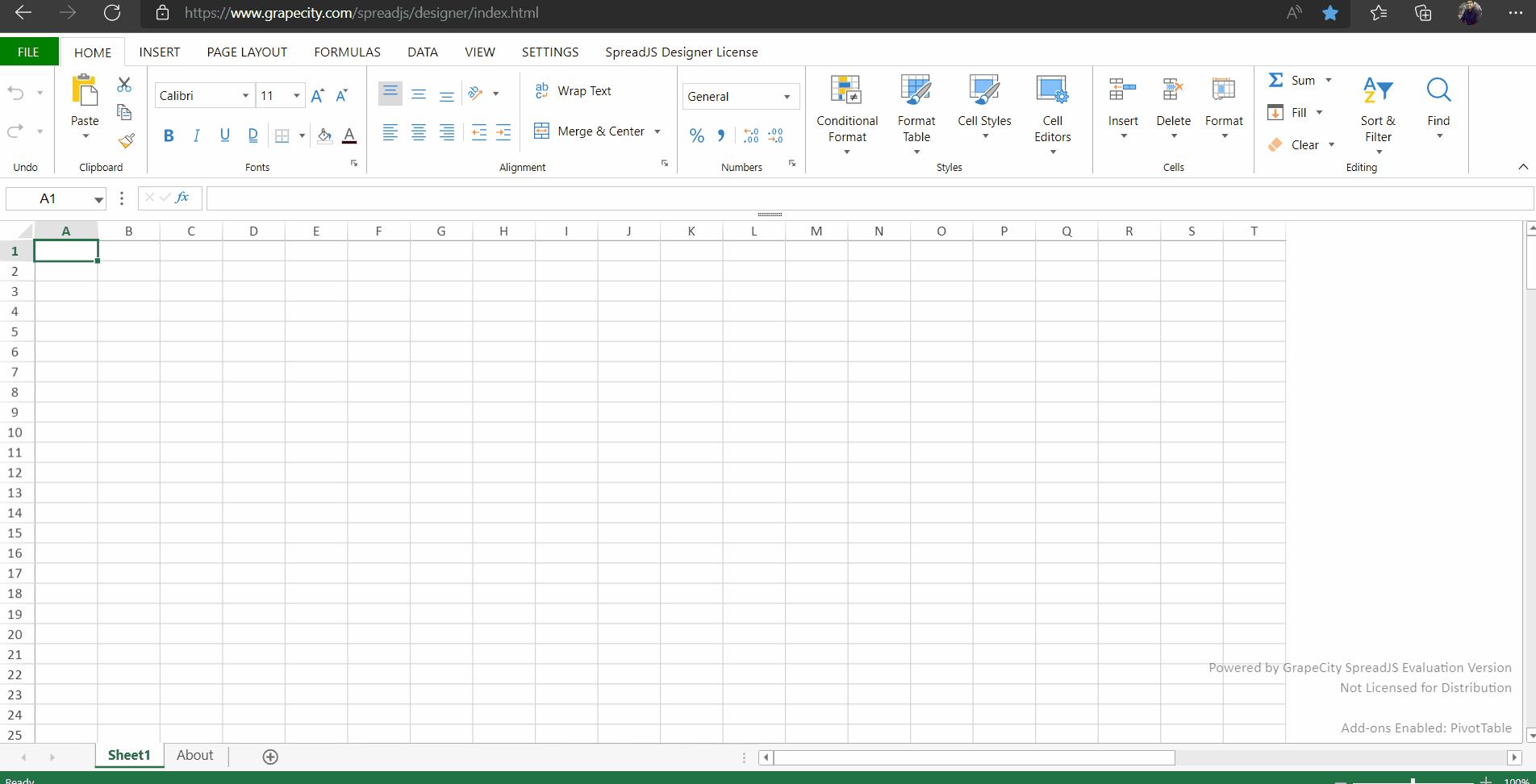Open the About sheet tab
This screenshot has height=784, width=1536.
(195, 756)
